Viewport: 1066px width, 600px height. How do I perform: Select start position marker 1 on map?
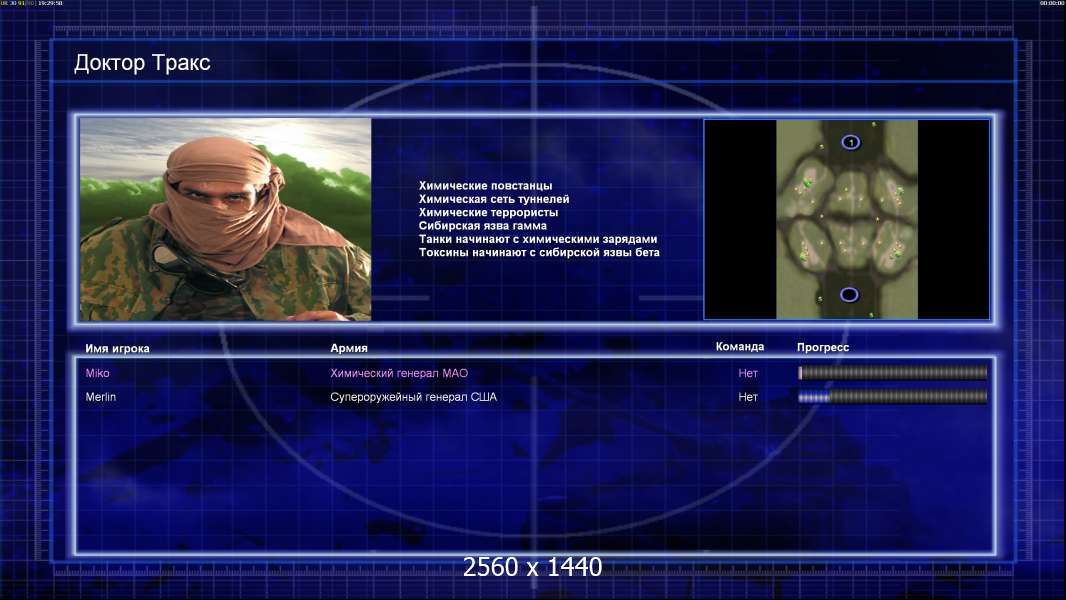coord(850,142)
